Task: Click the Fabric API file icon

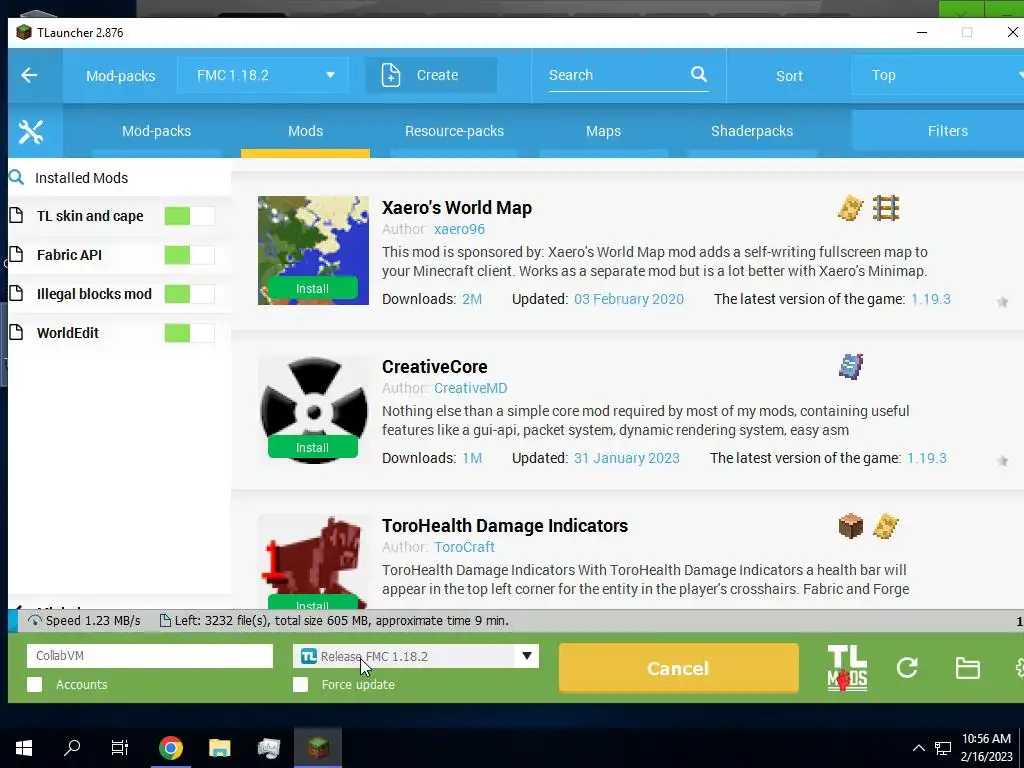Action: pos(17,255)
